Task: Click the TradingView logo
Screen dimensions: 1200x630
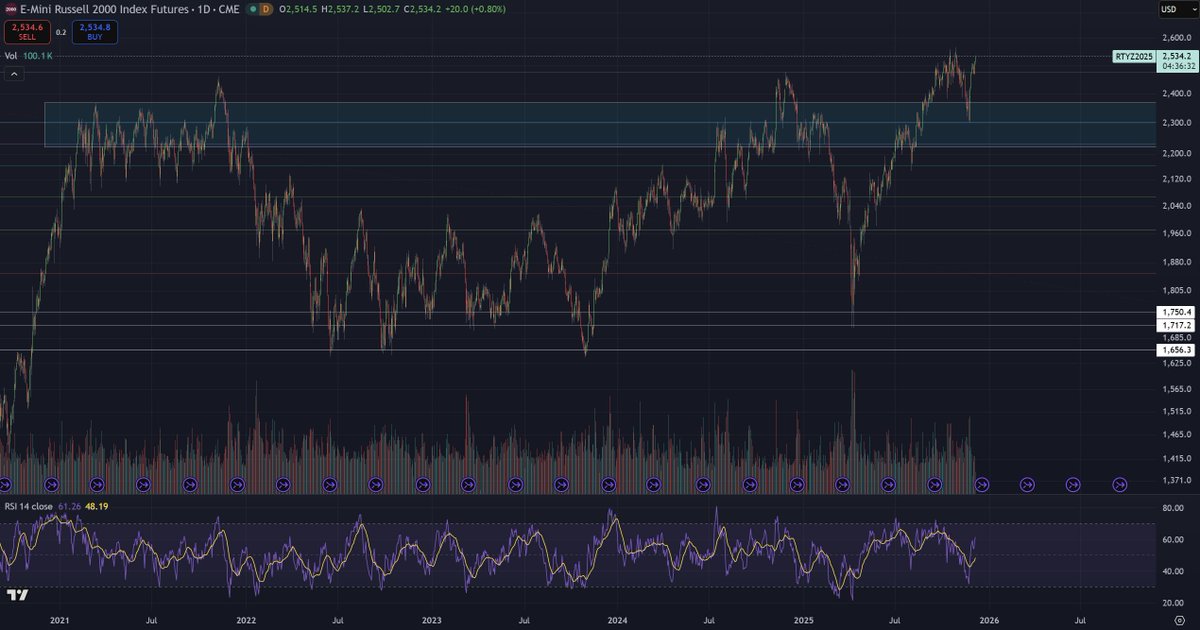Action: (x=17, y=597)
